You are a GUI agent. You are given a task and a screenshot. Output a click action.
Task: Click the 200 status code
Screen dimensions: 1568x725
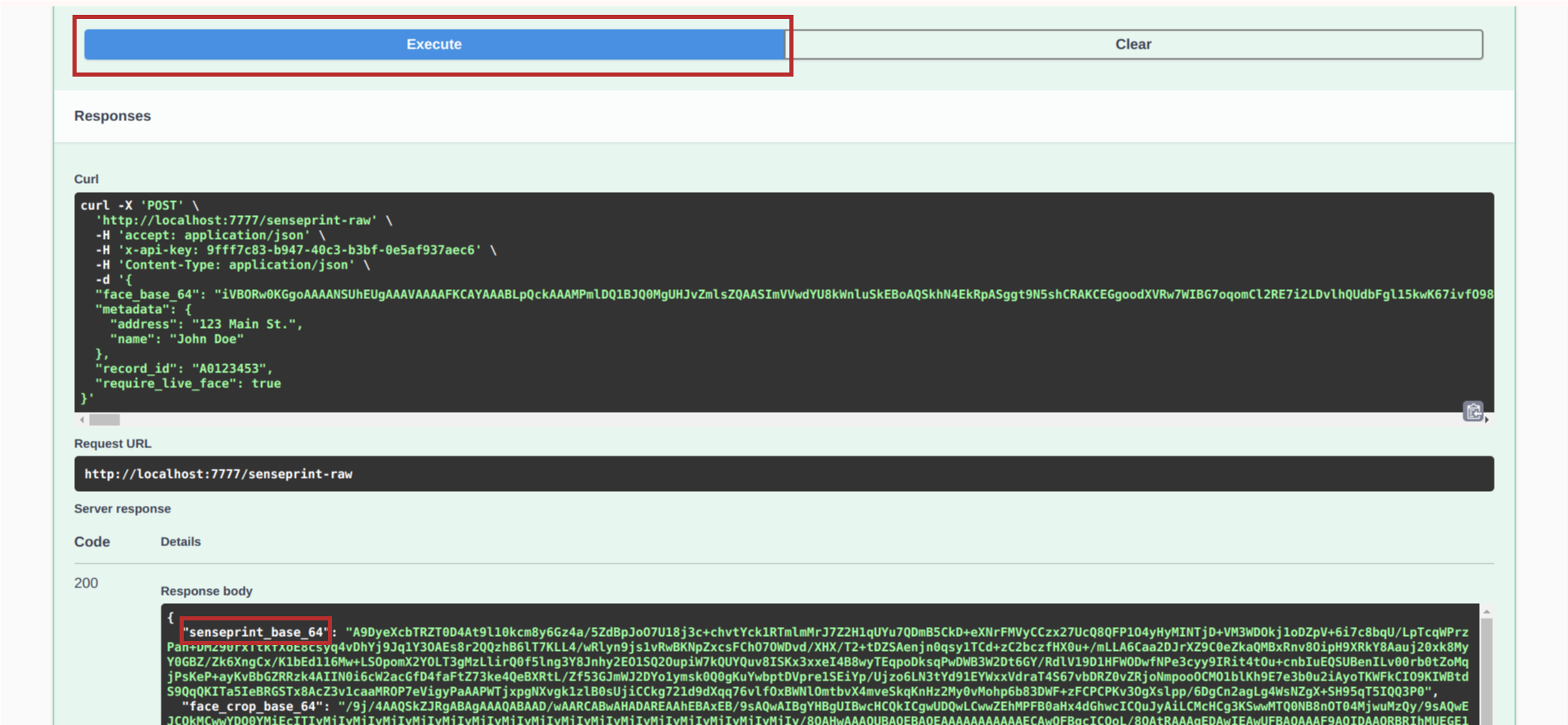(87, 583)
